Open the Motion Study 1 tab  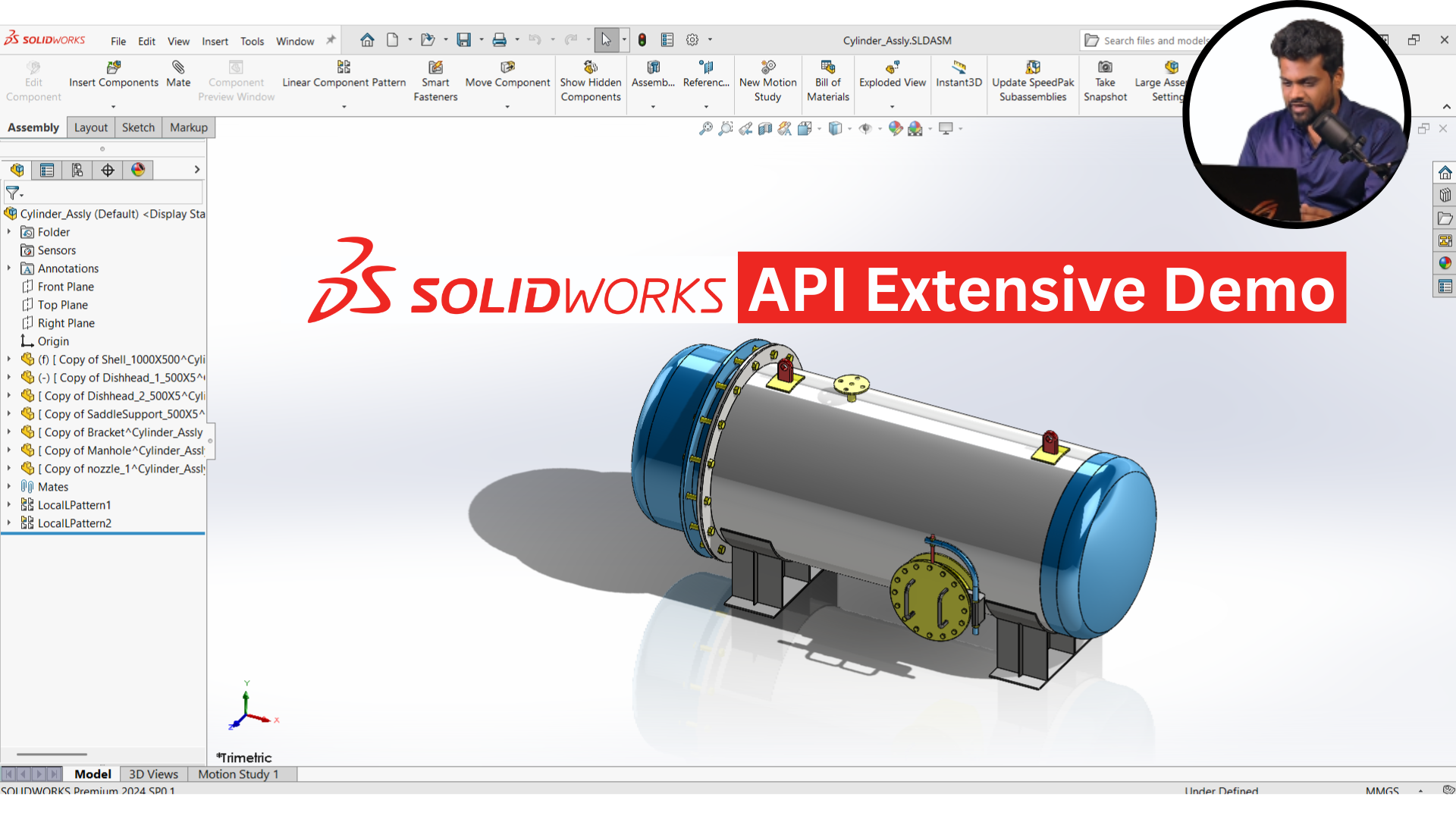[238, 774]
